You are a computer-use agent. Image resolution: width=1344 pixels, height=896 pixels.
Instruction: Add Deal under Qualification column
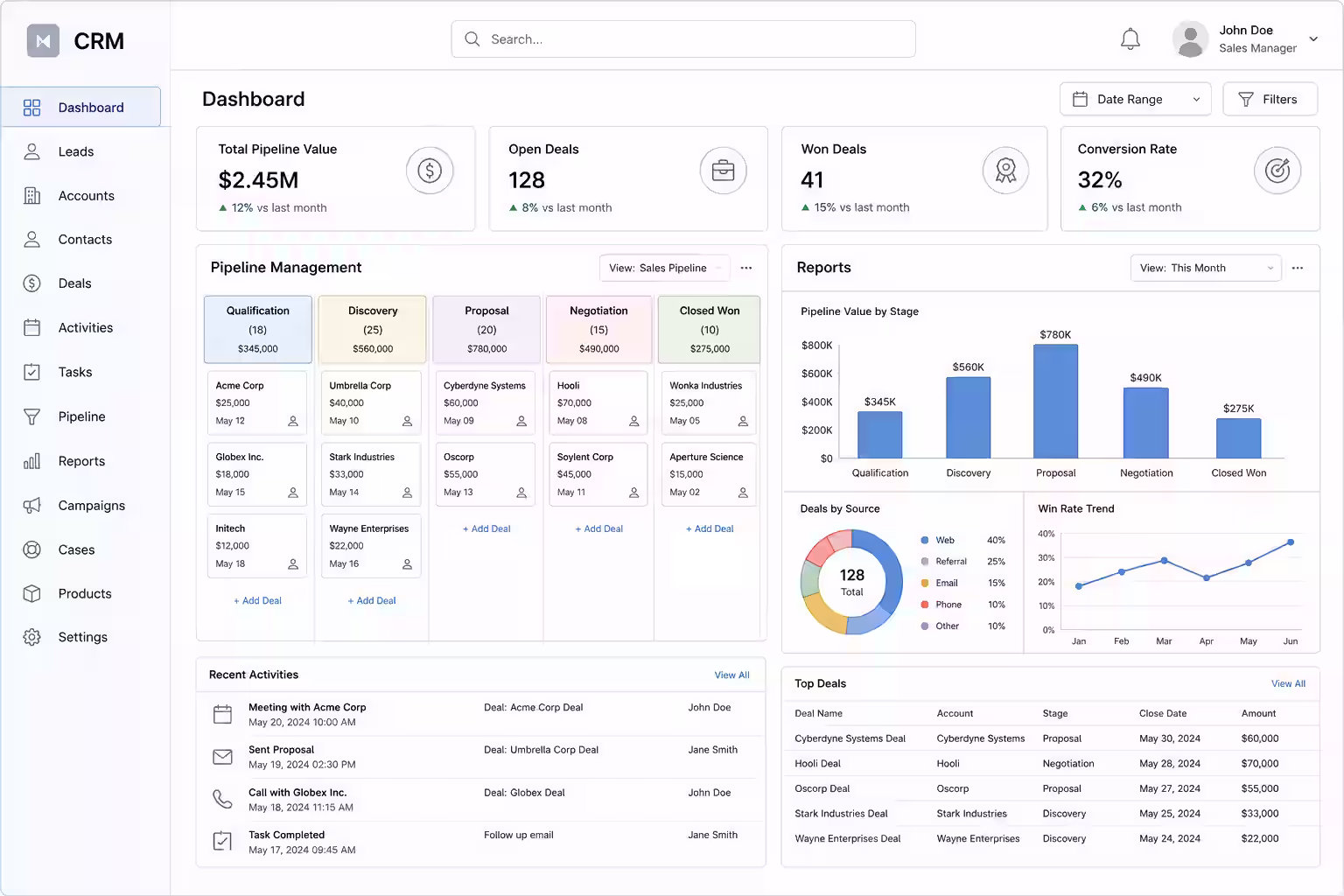257,601
